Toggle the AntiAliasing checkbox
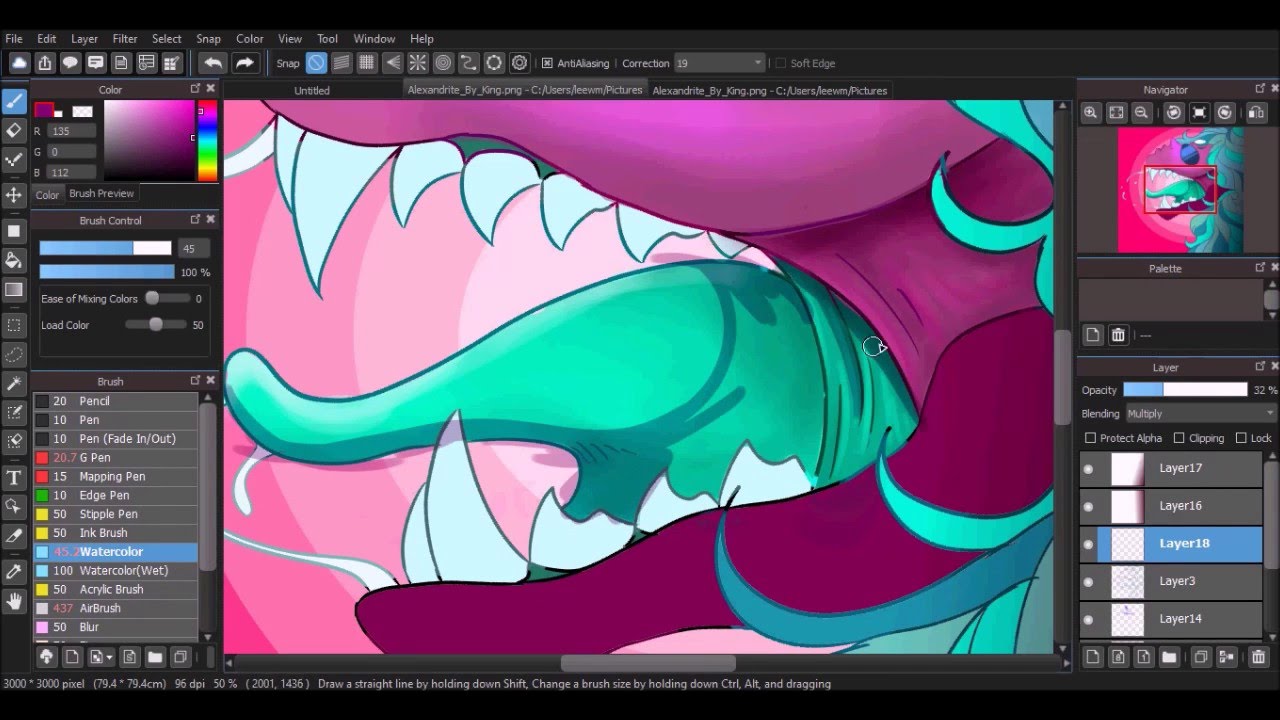 click(x=547, y=63)
